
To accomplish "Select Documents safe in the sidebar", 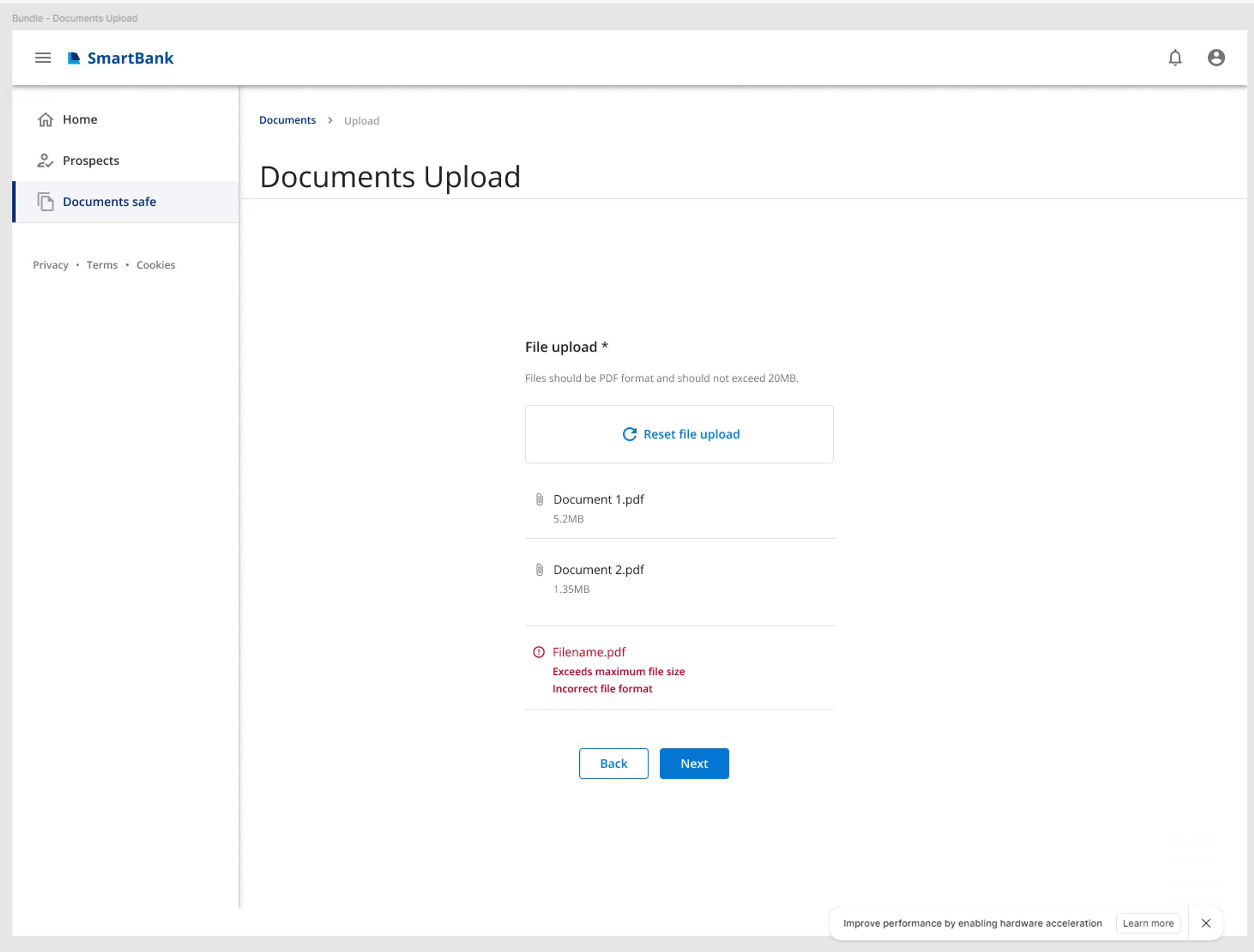I will (x=125, y=202).
